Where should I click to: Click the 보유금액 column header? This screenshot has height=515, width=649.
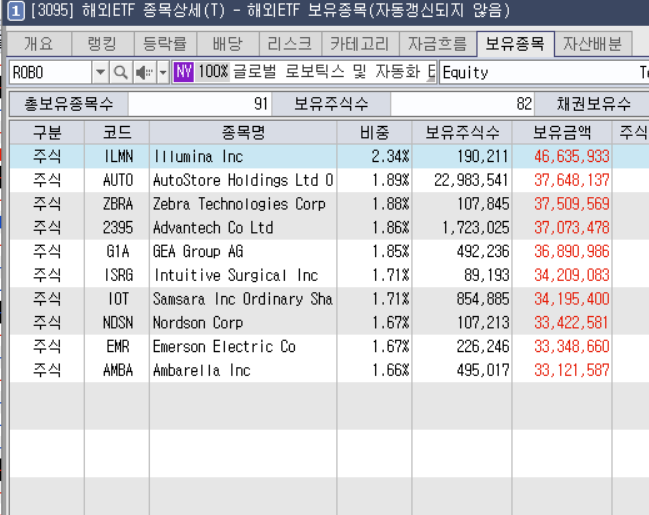click(562, 132)
